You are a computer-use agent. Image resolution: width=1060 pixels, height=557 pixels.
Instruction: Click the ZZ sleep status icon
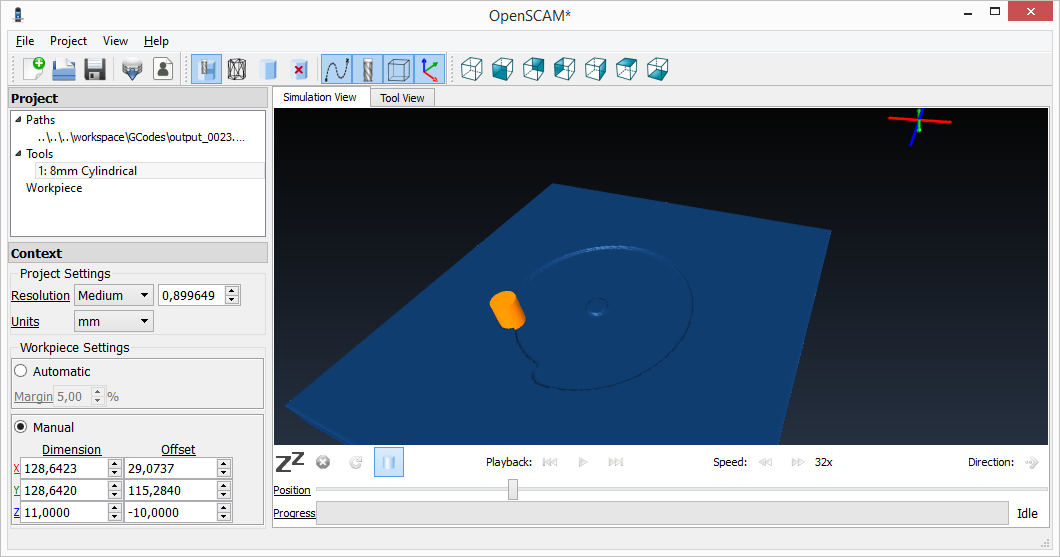pyautogui.click(x=290, y=462)
